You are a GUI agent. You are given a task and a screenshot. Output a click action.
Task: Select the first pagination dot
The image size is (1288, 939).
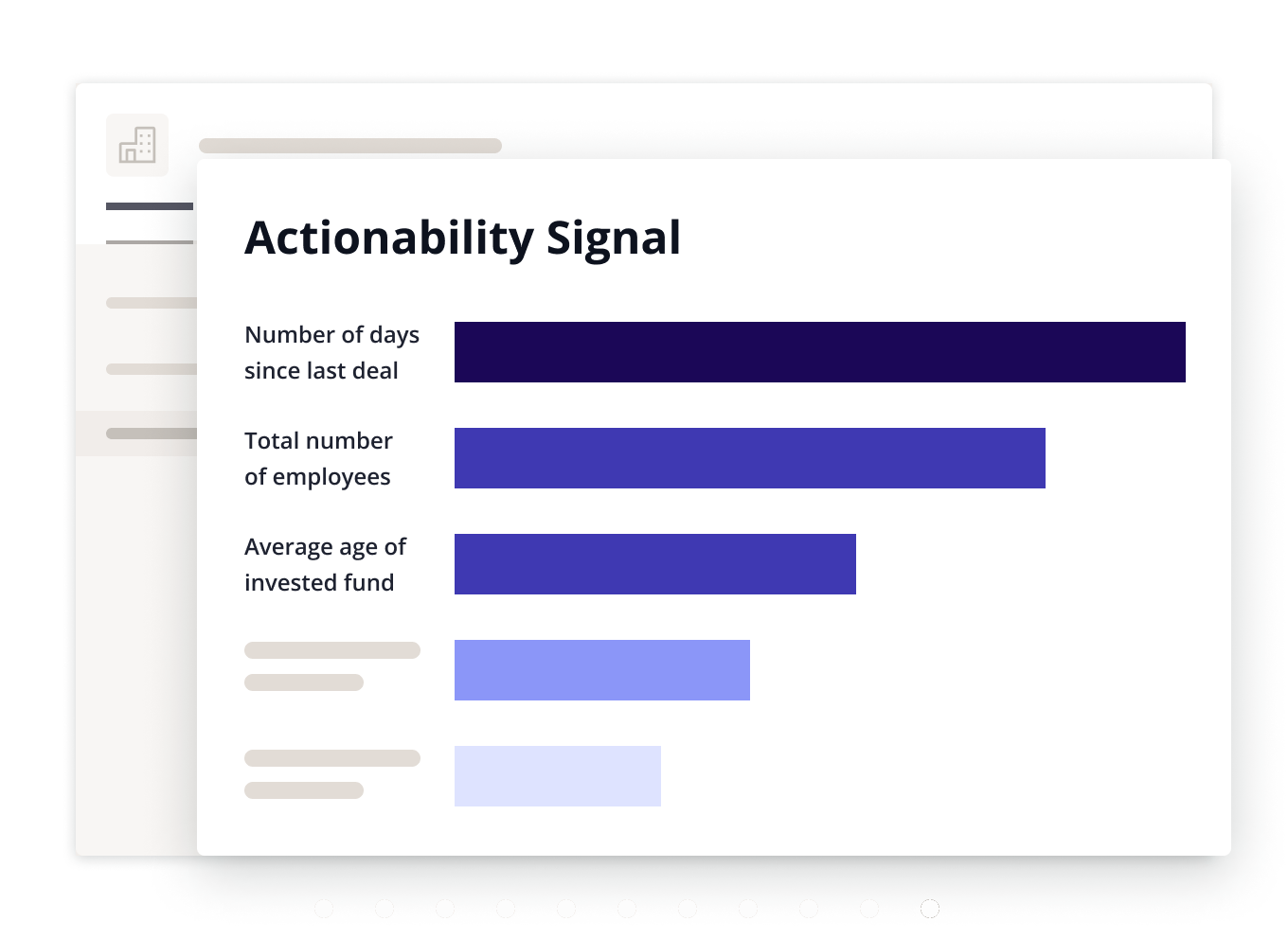pos(324,909)
